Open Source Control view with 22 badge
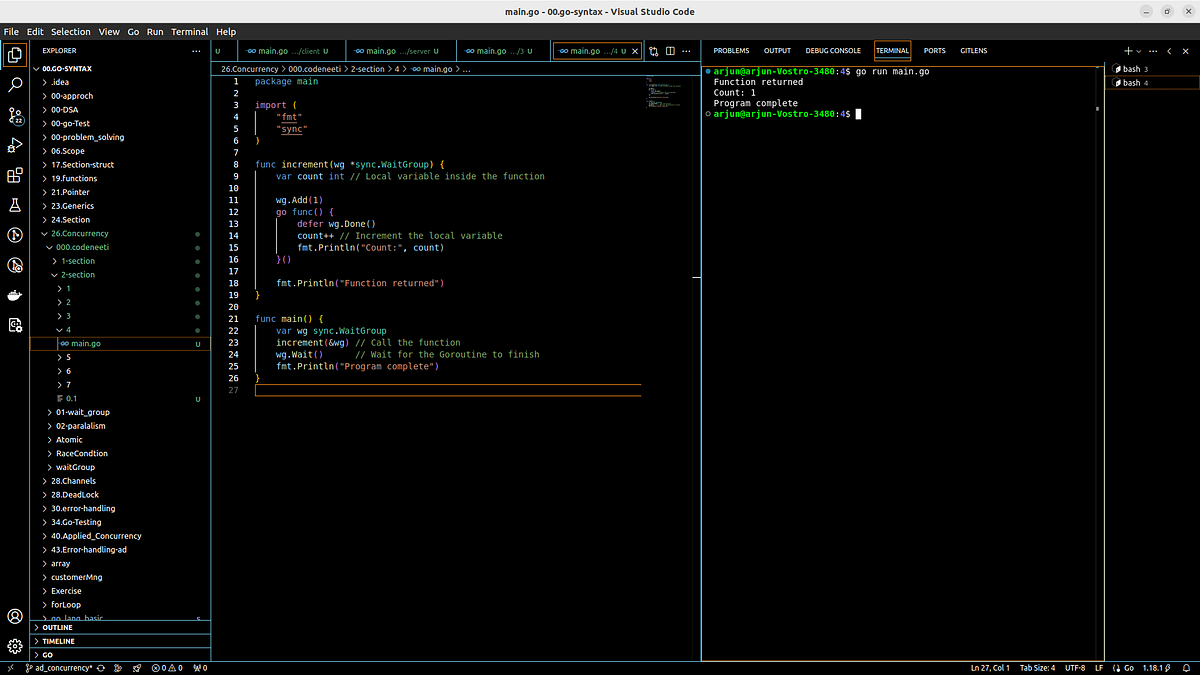This screenshot has width=1200, height=675. [15, 116]
